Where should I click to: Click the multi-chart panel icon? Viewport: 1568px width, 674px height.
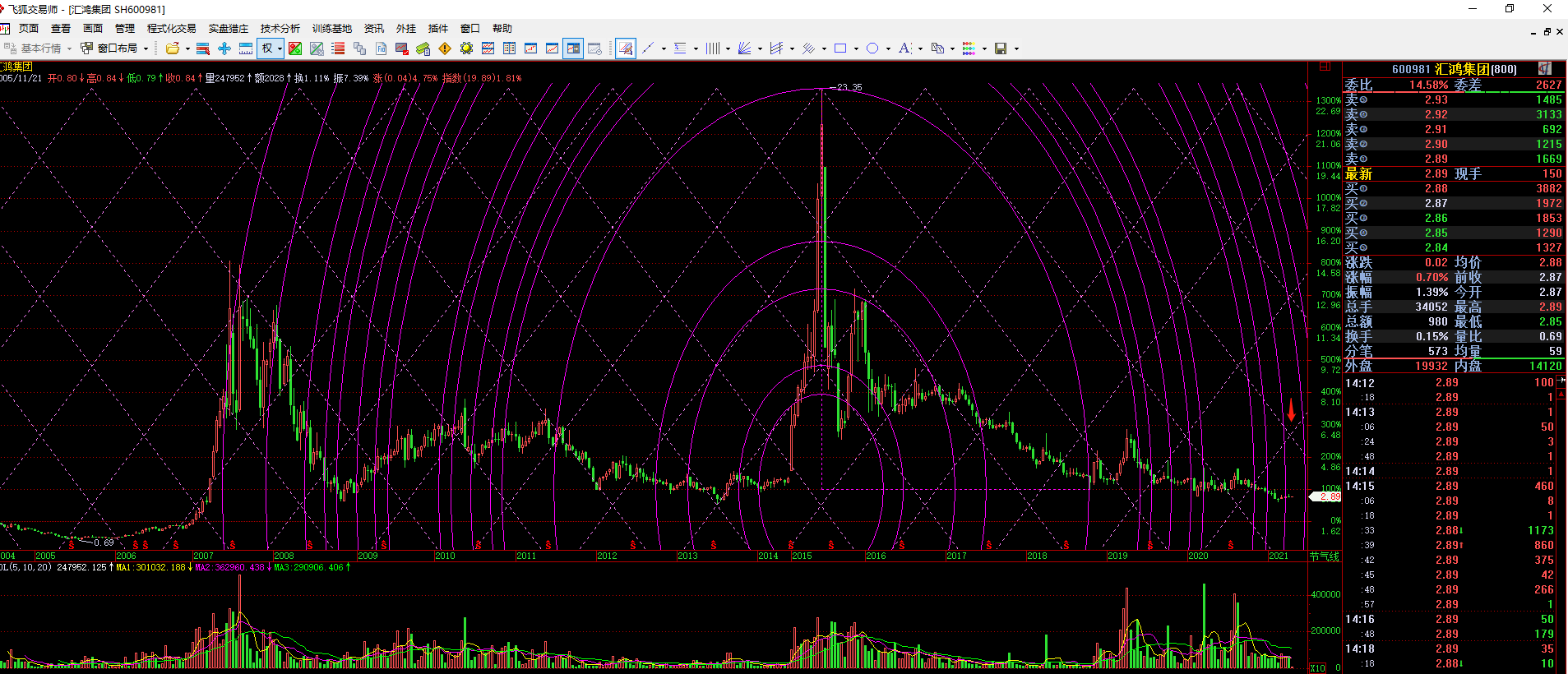pyautogui.click(x=488, y=48)
